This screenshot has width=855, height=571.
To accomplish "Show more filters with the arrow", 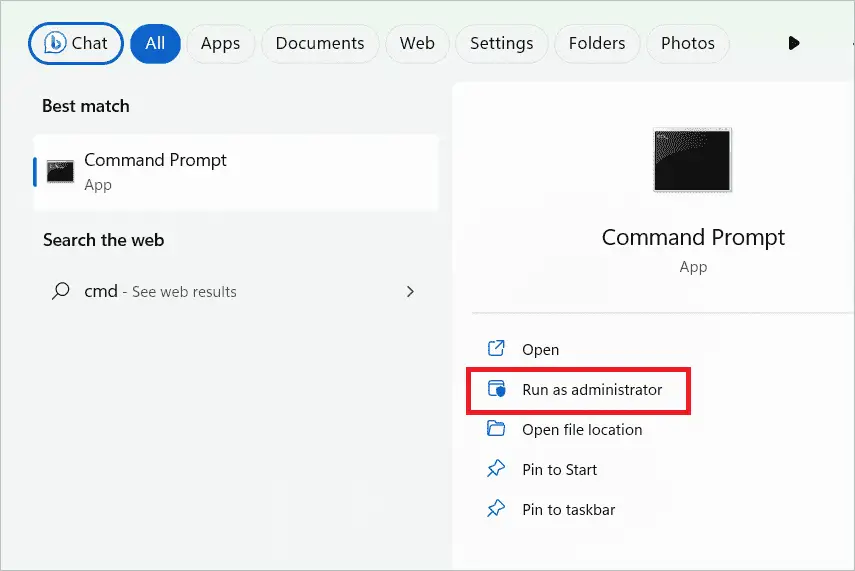I will tap(794, 43).
